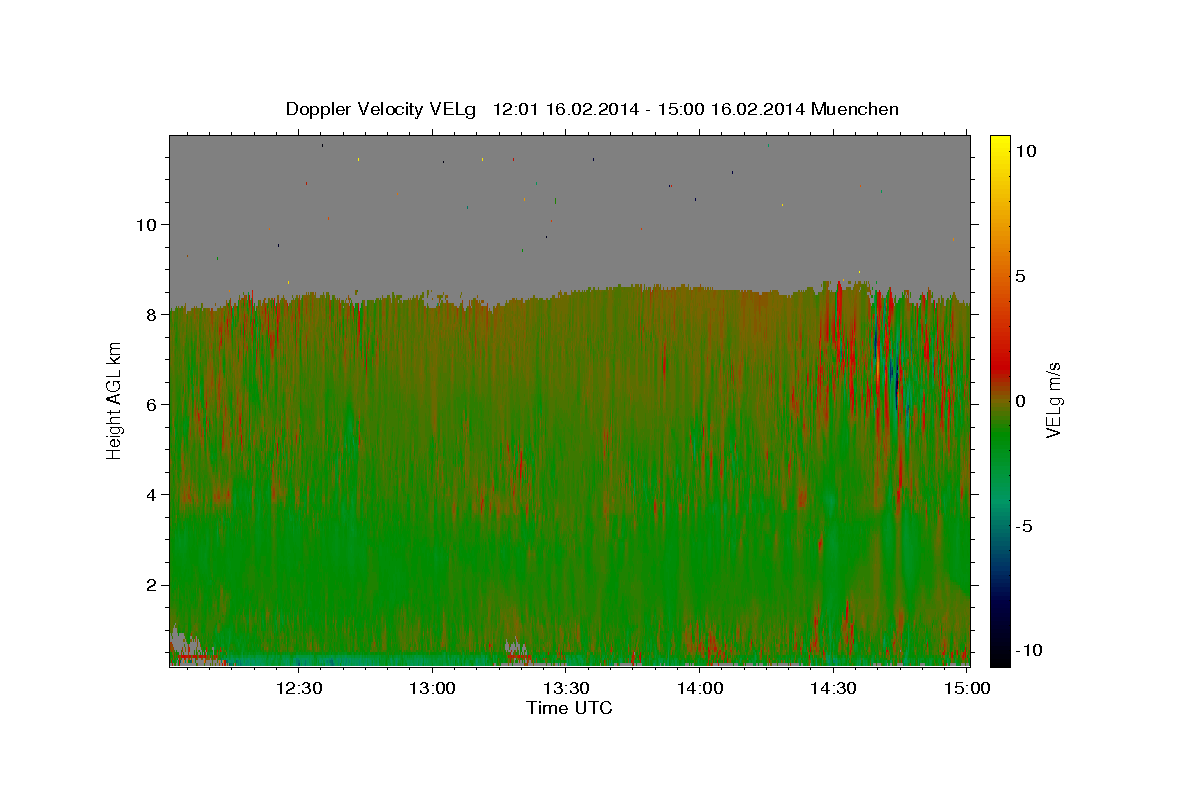The height and width of the screenshot is (800, 1200).
Task: Click the height axis label 8
Action: pyautogui.click(x=150, y=314)
